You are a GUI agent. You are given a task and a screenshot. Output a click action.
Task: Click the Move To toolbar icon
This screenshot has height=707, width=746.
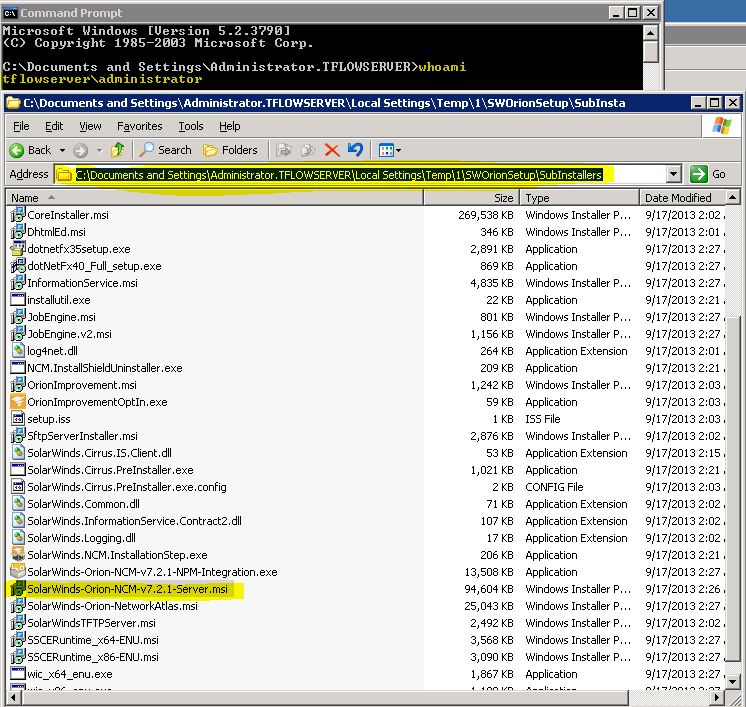284,150
